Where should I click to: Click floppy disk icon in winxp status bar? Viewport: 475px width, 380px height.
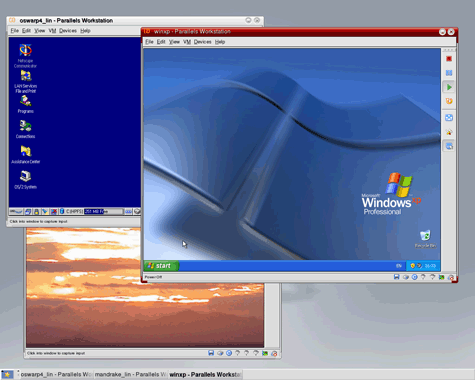click(396, 277)
